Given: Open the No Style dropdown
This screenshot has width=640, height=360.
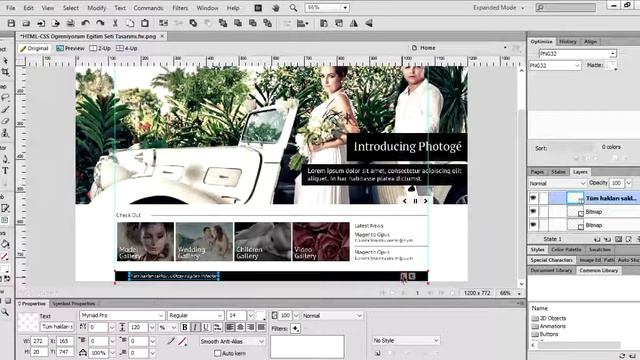Looking at the screenshot, I should (406, 340).
